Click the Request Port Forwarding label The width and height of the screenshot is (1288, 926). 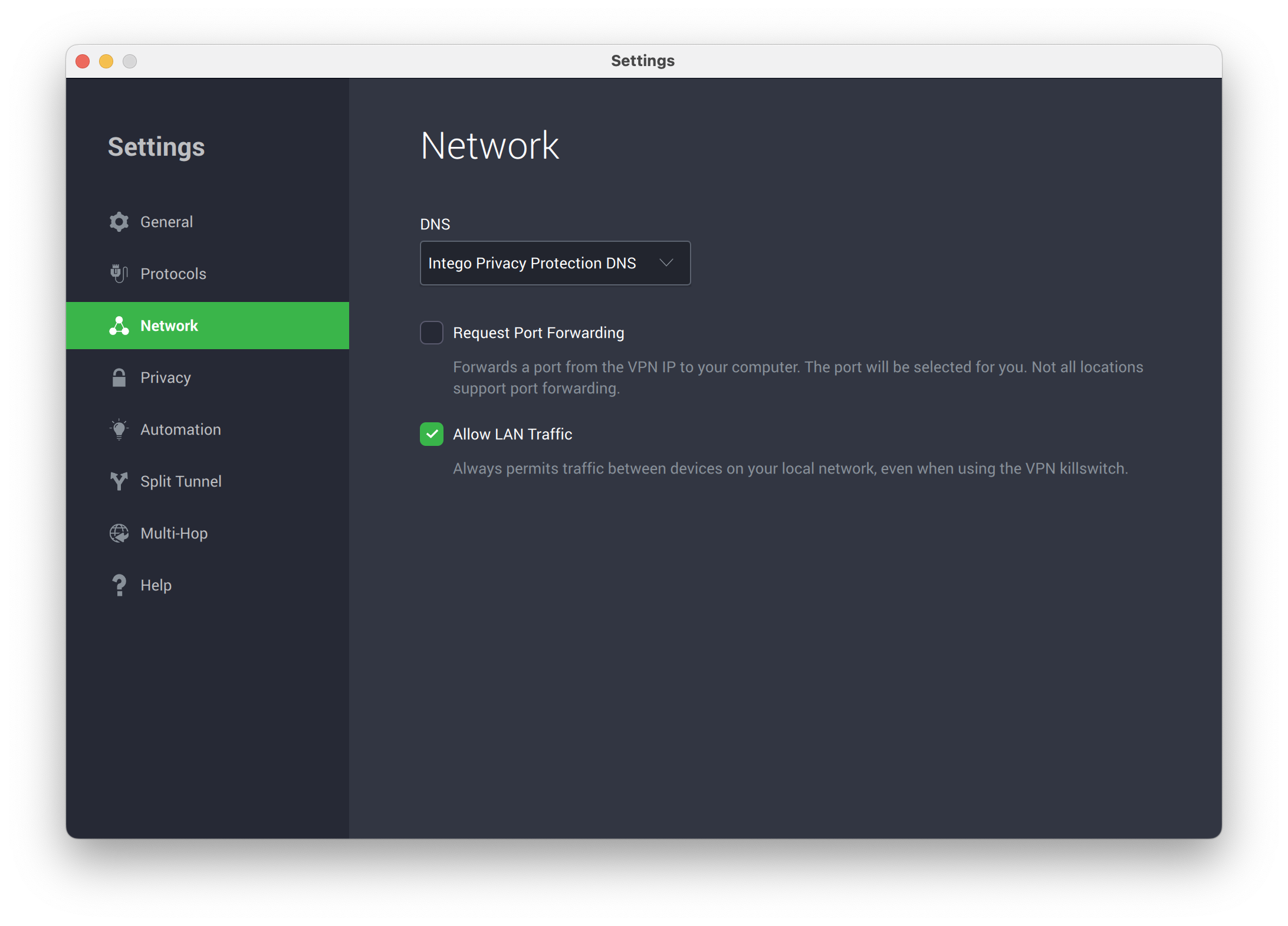538,333
